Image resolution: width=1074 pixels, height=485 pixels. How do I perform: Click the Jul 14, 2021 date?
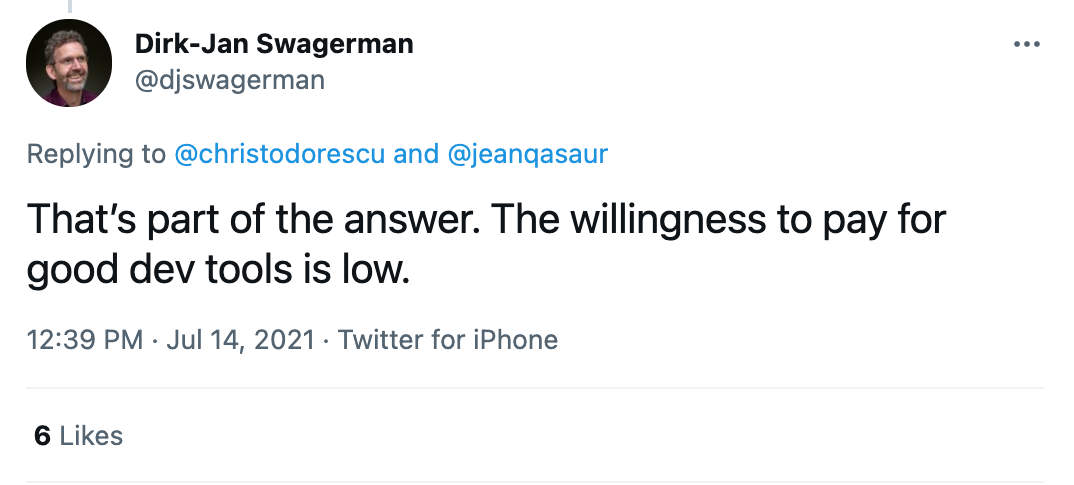tap(240, 340)
